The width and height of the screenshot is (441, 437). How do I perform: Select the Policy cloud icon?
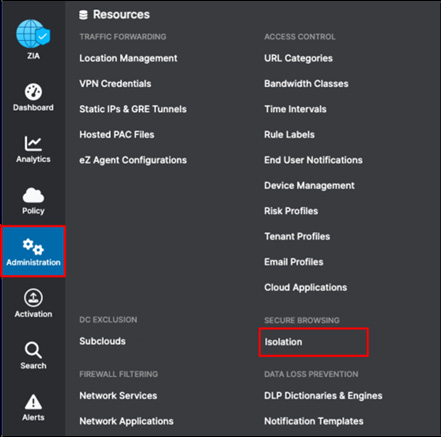pos(33,195)
